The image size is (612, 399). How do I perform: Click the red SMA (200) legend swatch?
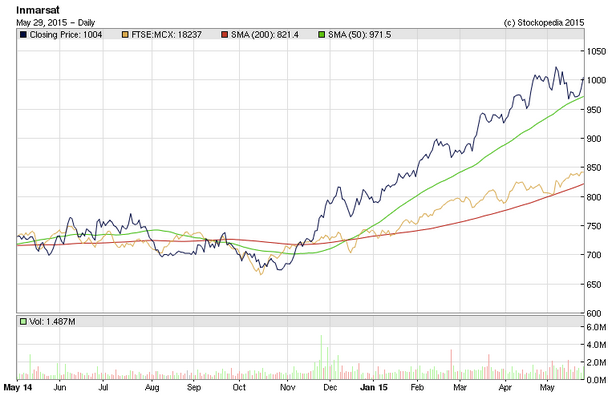(x=224, y=35)
